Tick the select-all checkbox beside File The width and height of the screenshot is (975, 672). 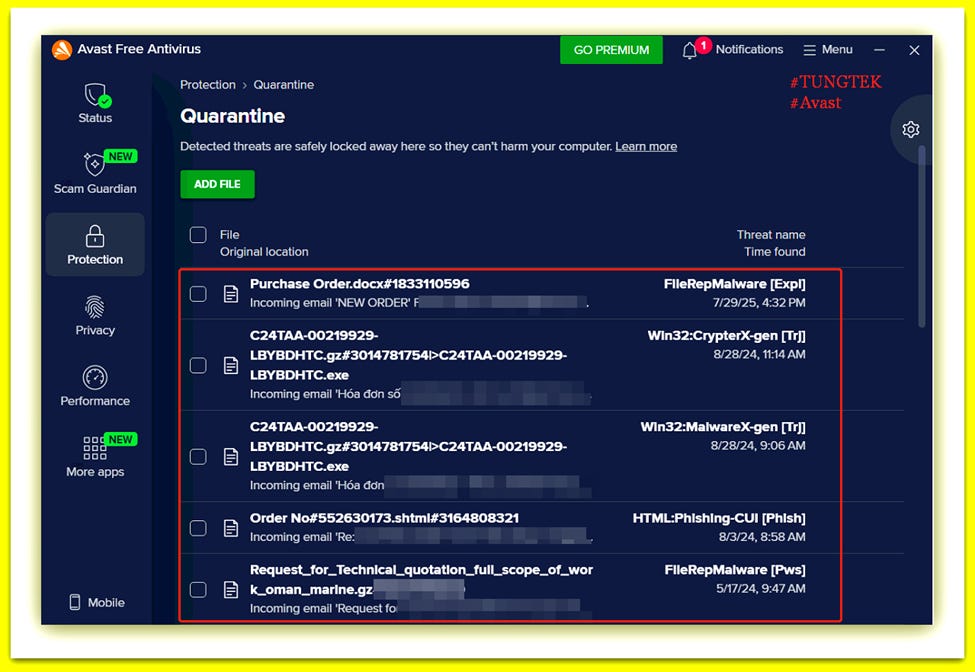pos(198,234)
